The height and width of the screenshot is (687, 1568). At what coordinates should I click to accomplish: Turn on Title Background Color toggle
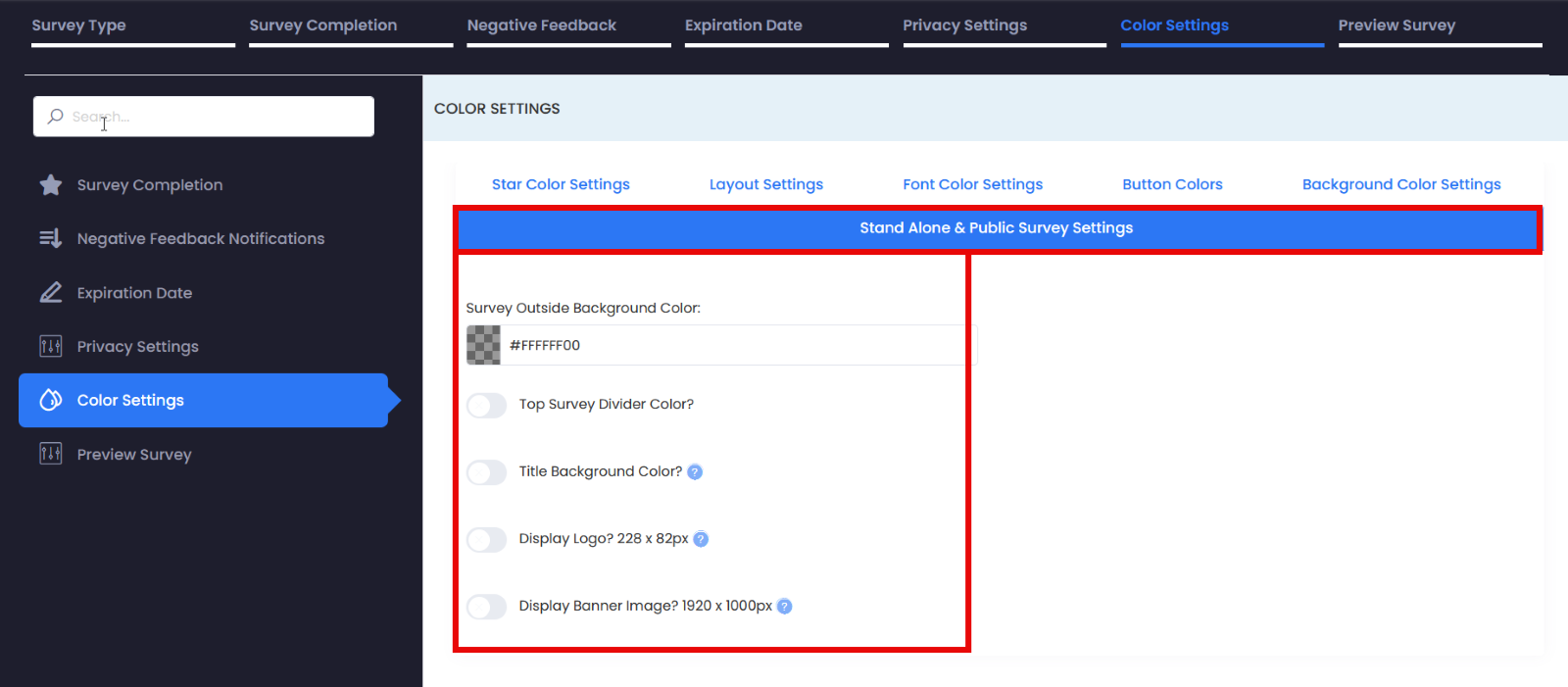(487, 472)
